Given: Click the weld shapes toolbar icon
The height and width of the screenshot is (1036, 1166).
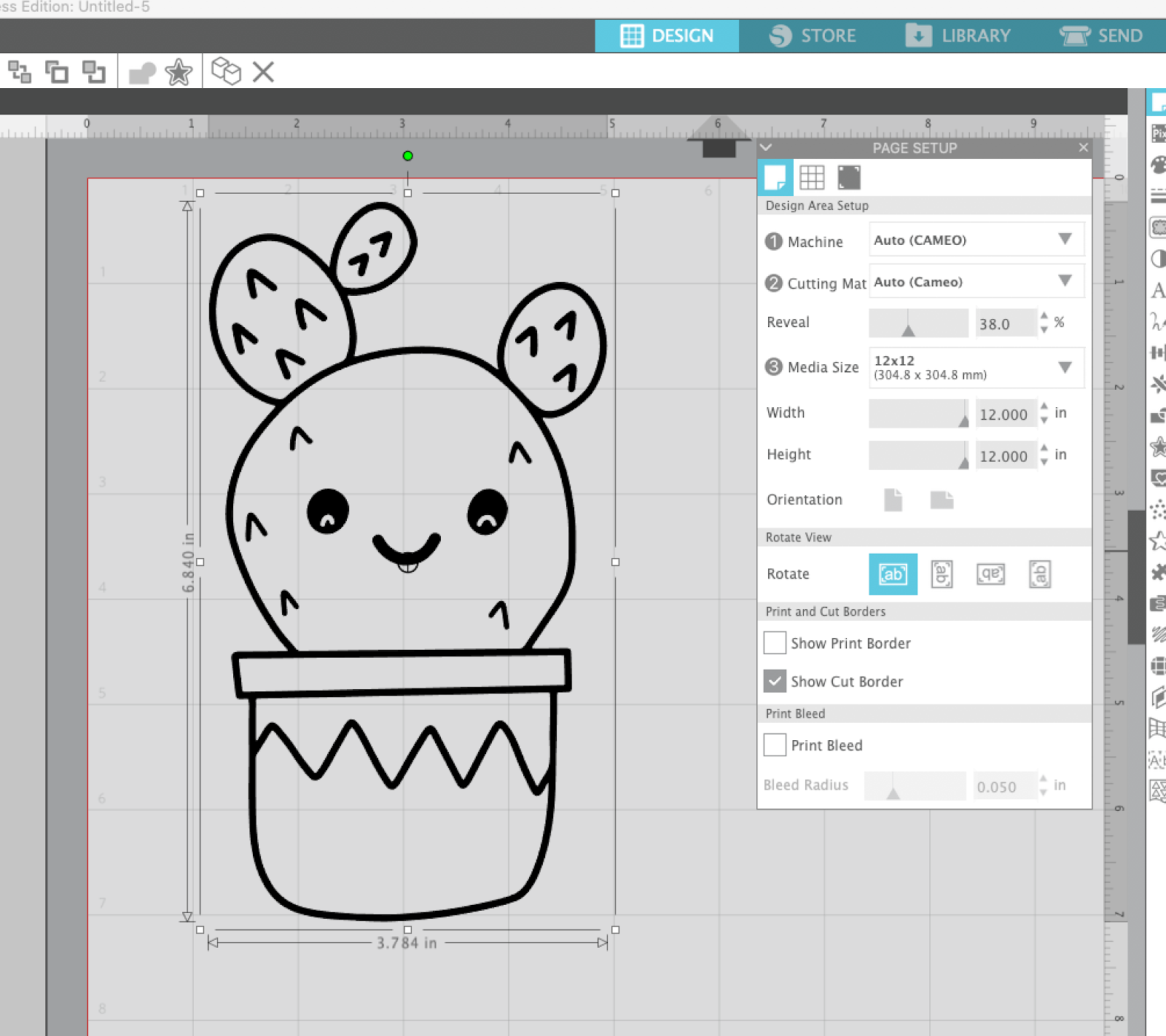Looking at the screenshot, I should click(x=143, y=71).
